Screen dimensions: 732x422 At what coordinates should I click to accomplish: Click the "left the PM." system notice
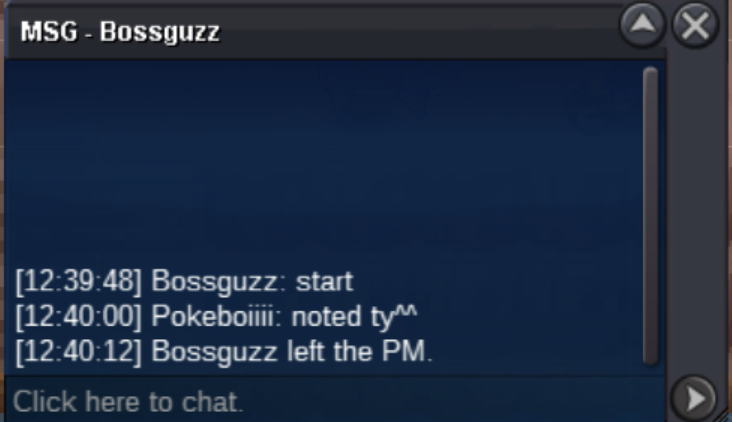tap(360, 351)
